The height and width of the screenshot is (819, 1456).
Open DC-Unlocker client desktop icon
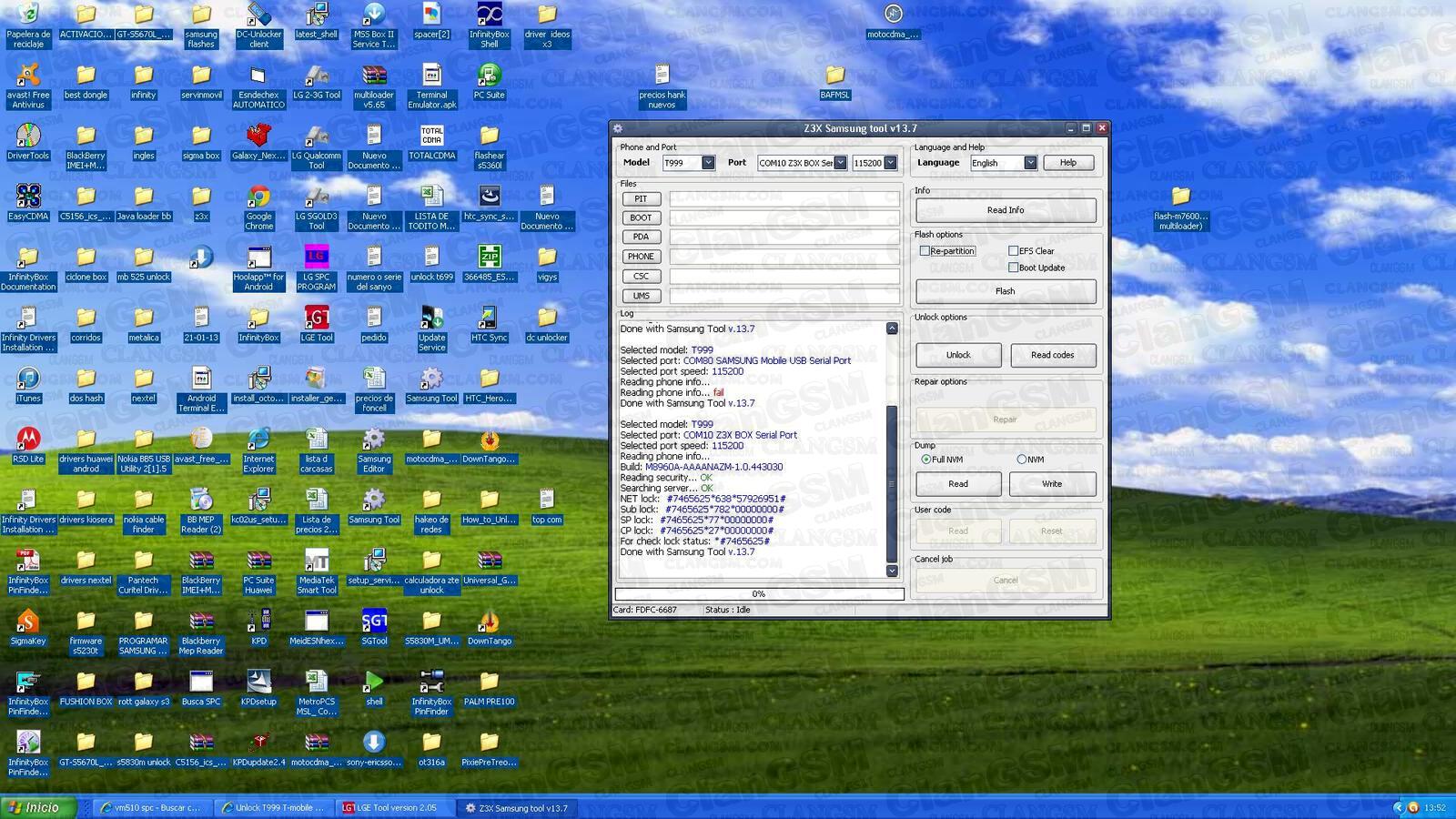point(258,25)
